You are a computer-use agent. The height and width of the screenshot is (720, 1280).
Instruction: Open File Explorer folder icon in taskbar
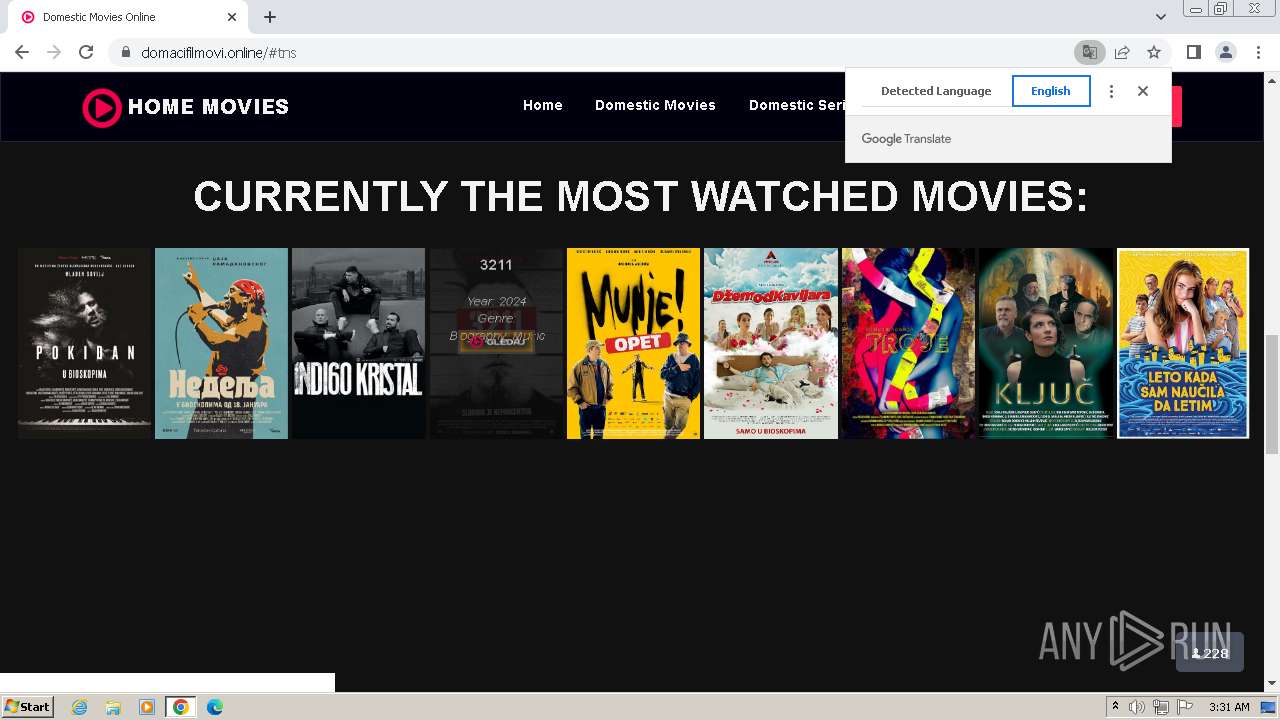click(113, 707)
